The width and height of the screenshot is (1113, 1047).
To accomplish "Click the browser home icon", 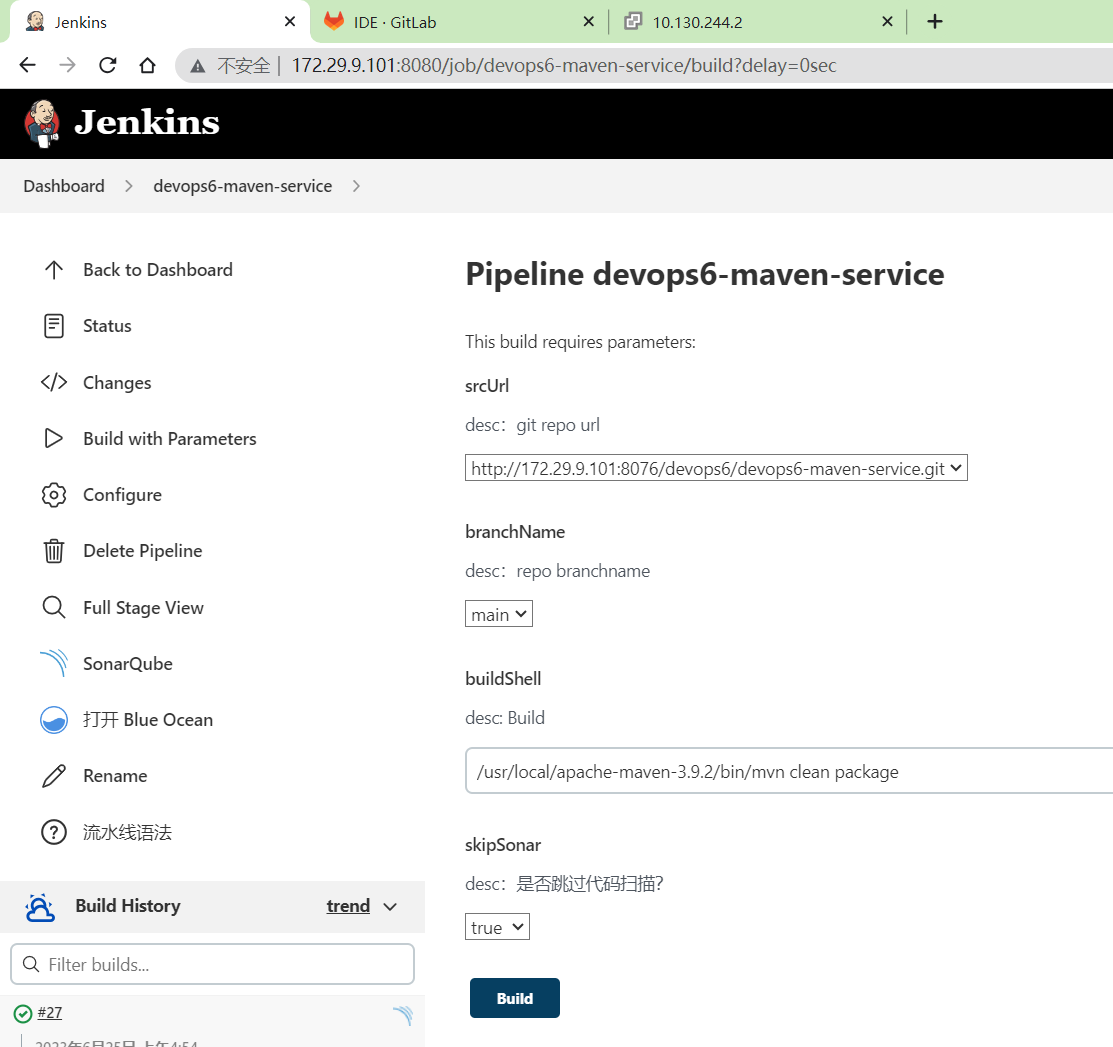I will pos(147,65).
